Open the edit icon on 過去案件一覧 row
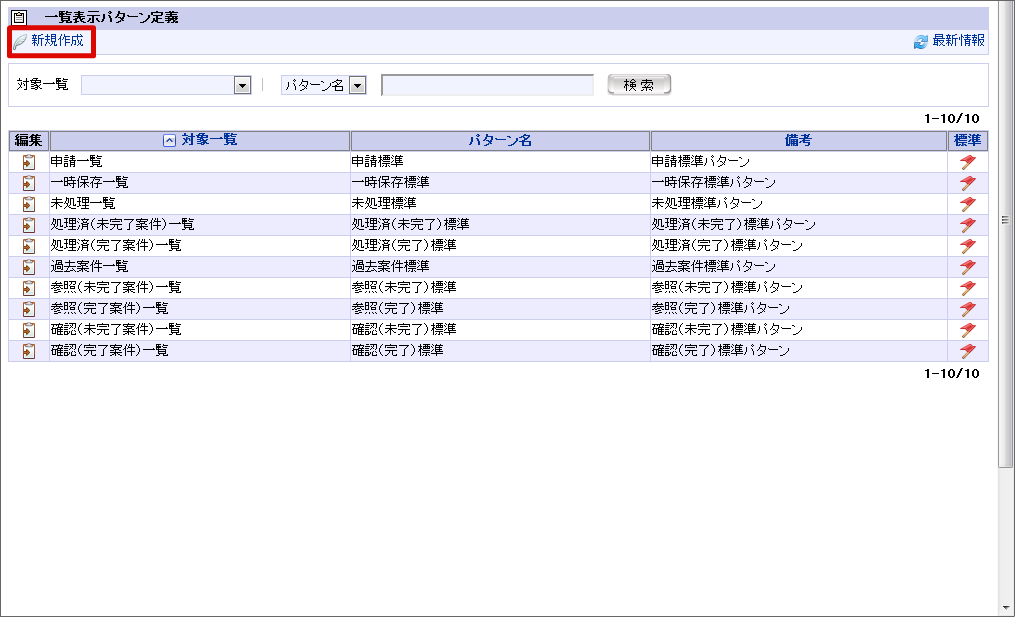Viewport: 1015px width, 617px height. coord(27,266)
